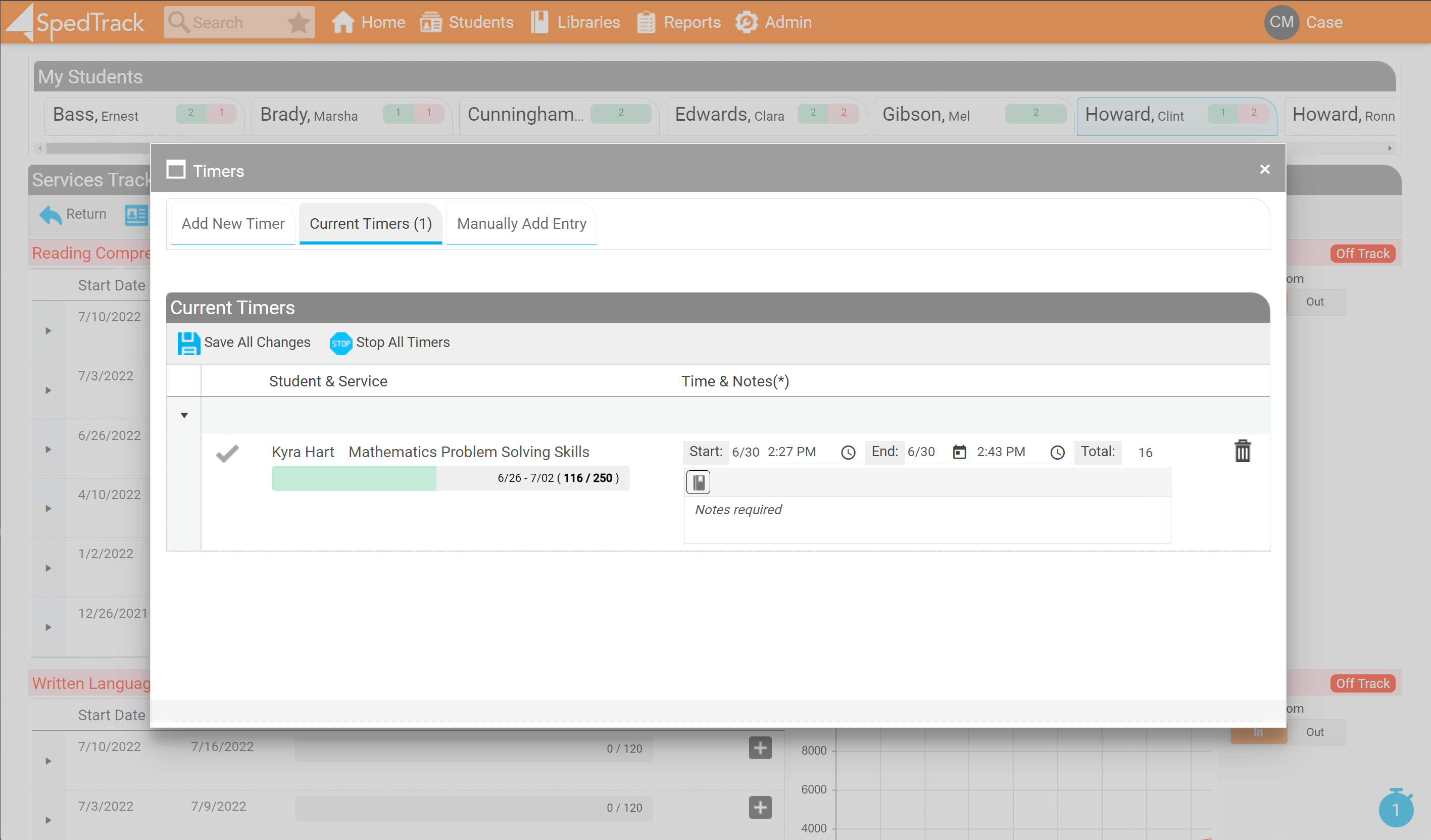This screenshot has width=1431, height=840.
Task: Click the notes library book icon
Action: coord(699,482)
